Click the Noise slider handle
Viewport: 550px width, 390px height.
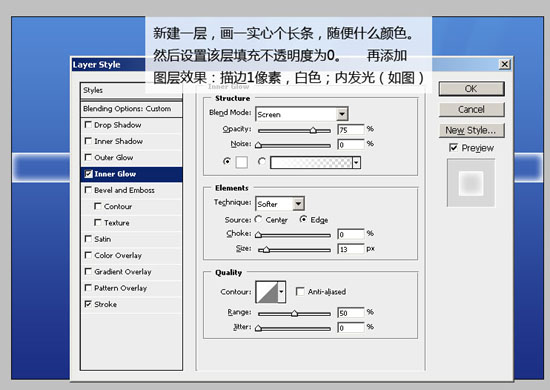pyautogui.click(x=259, y=145)
